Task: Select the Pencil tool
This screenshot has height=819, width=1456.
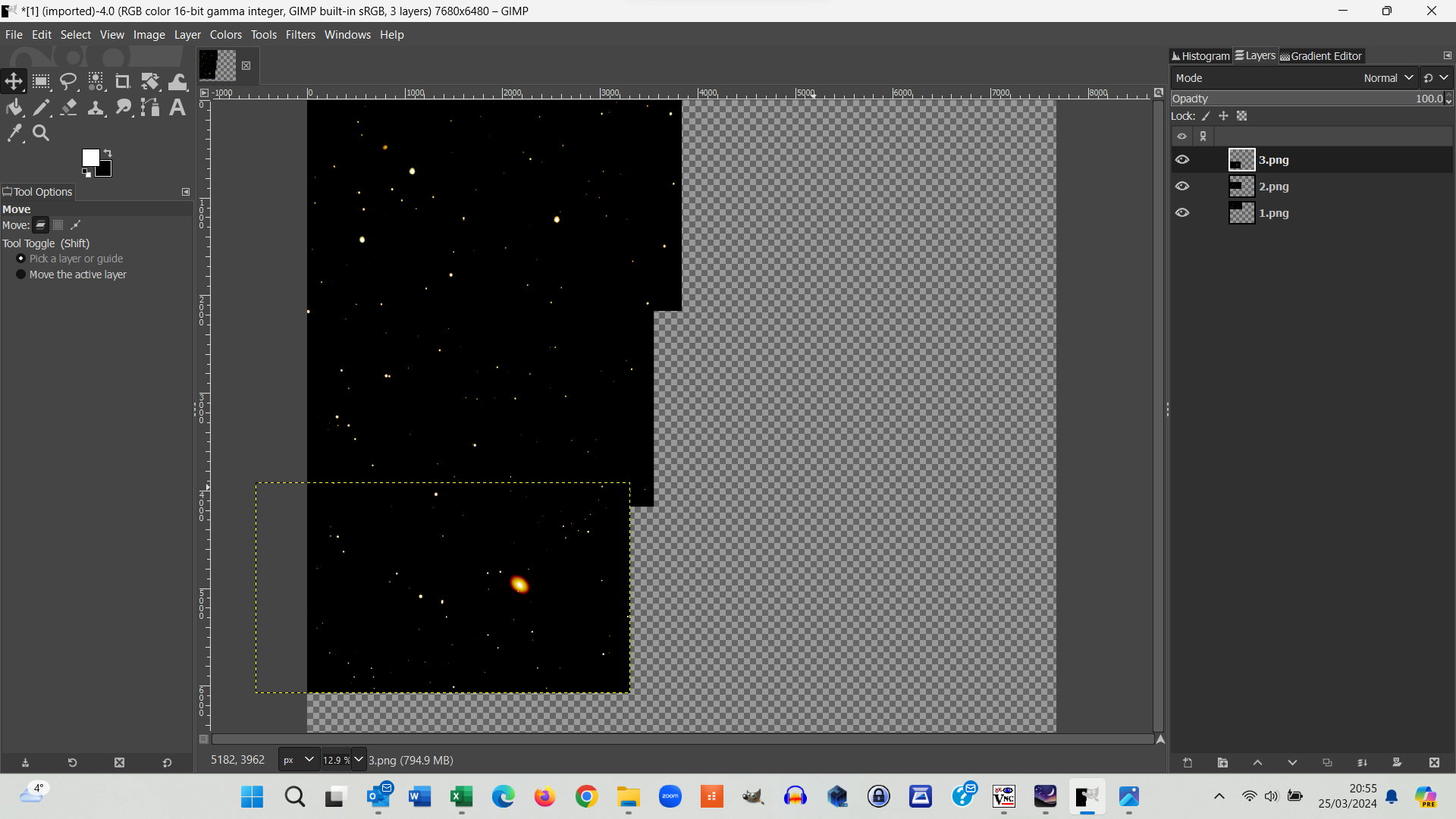Action: (41, 108)
